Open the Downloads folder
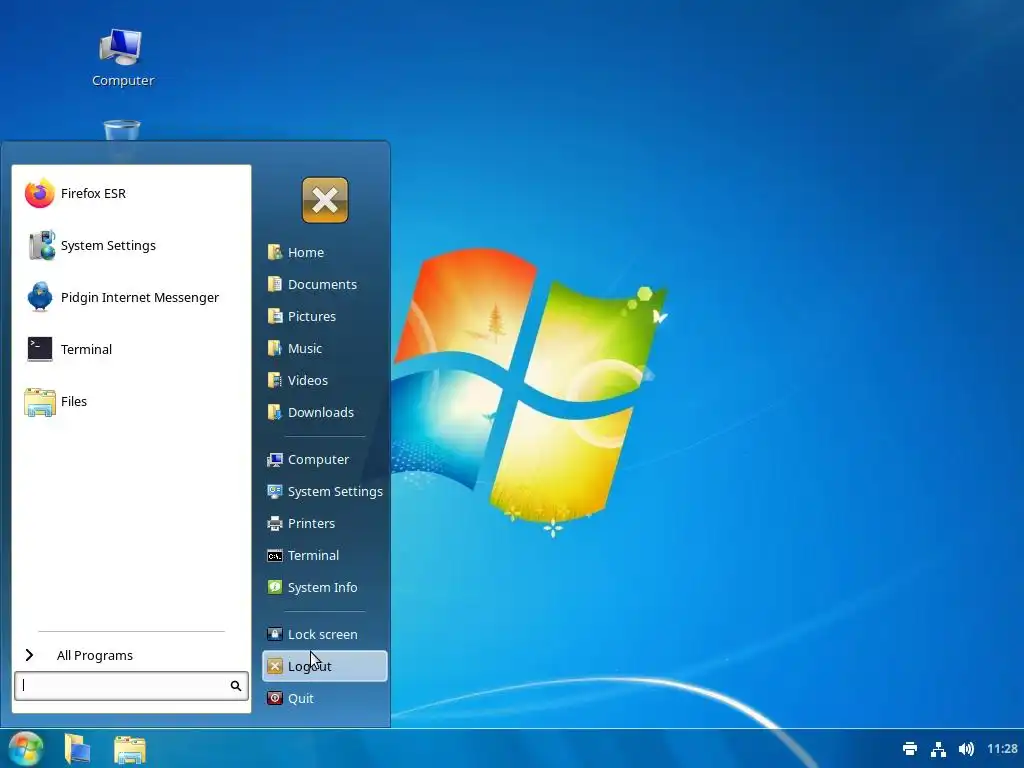 325,412
